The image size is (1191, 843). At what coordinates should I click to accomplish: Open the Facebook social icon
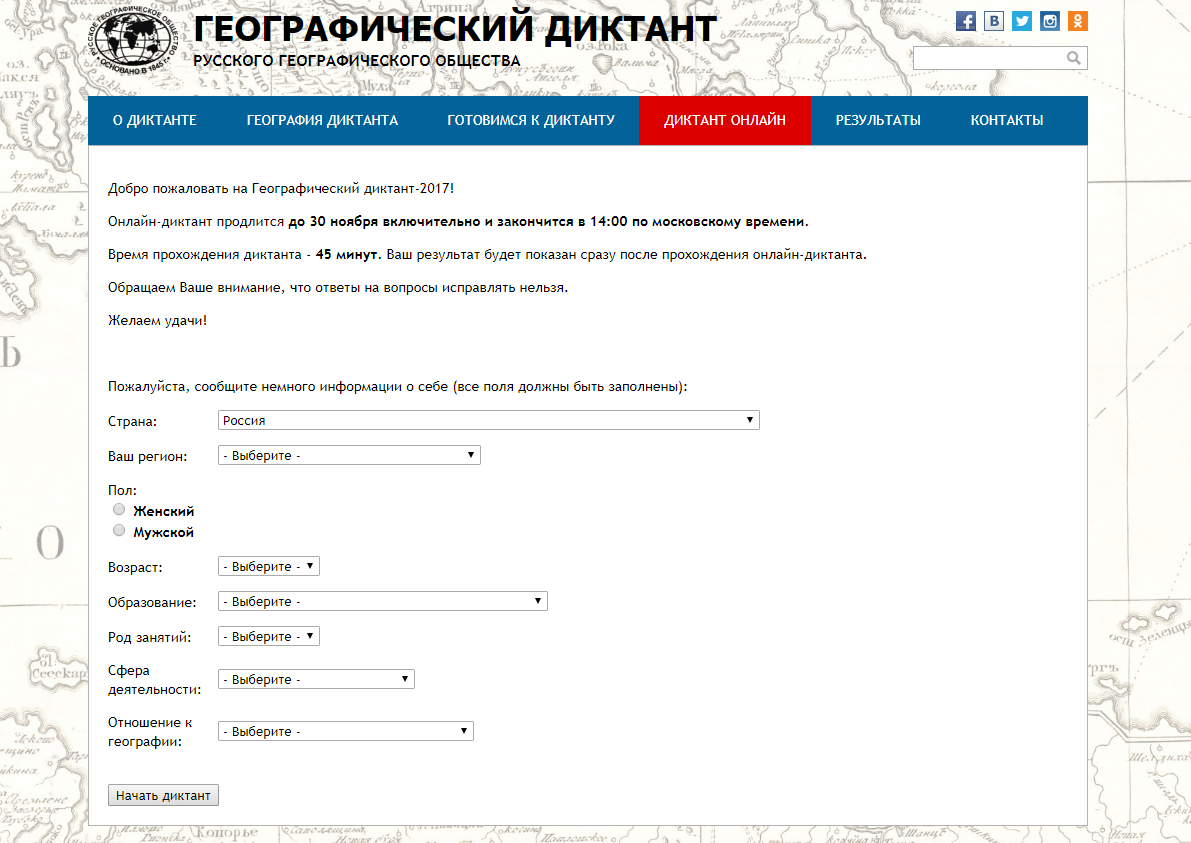tap(965, 21)
